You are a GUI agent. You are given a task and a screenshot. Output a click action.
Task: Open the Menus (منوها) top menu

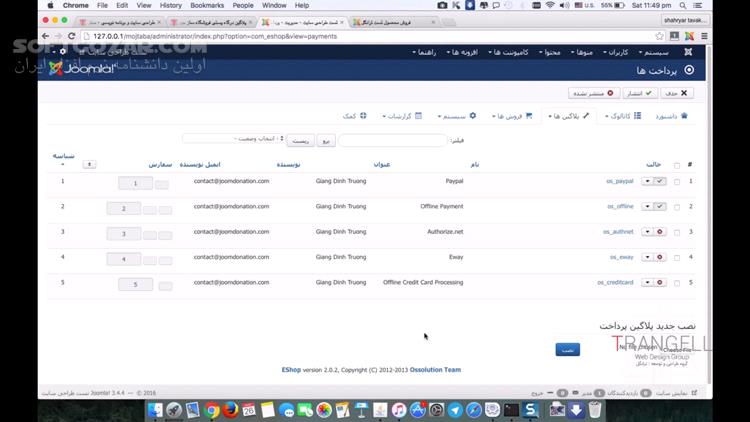pyautogui.click(x=582, y=52)
